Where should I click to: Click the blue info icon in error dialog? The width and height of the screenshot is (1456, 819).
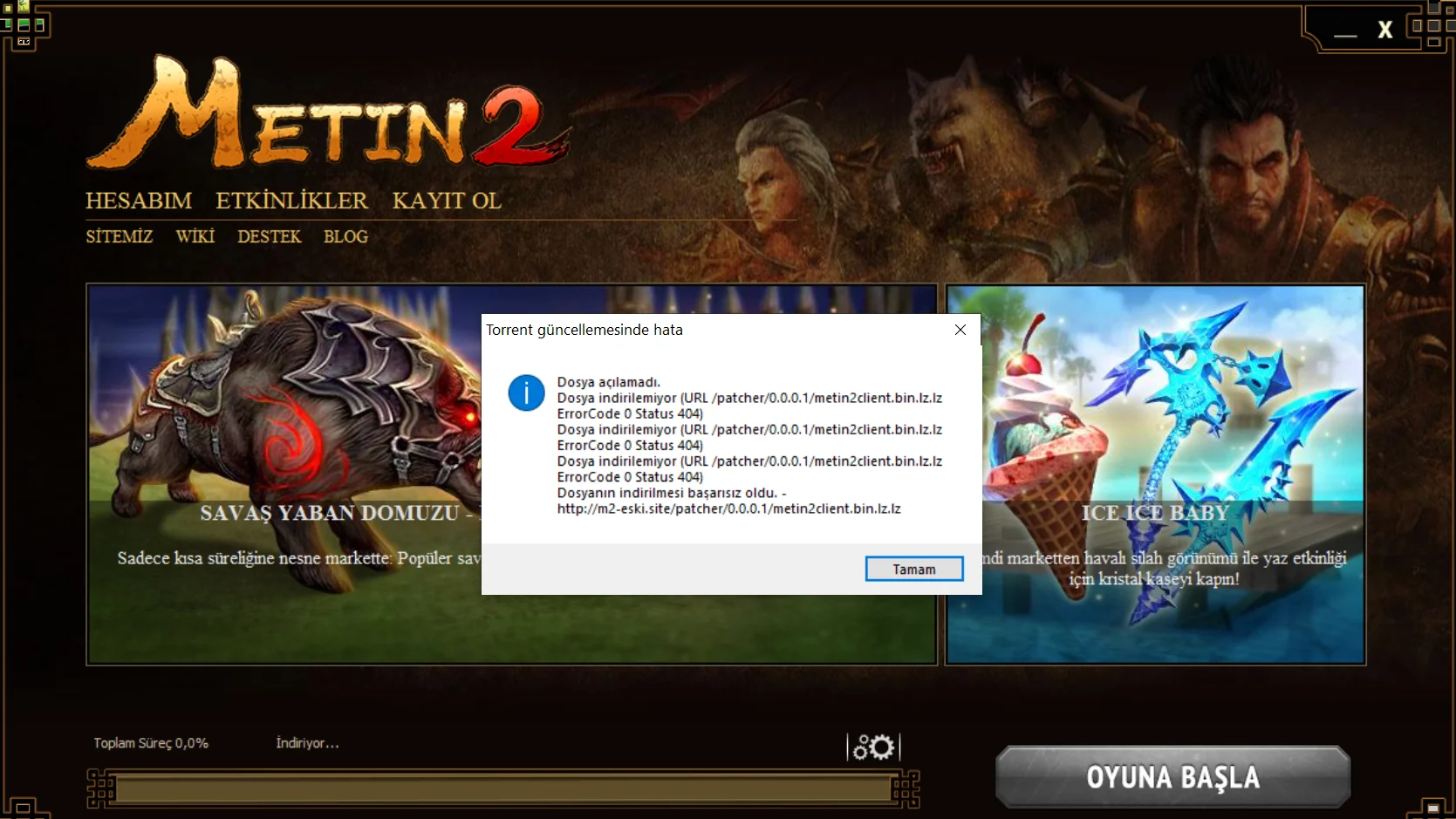point(526,393)
